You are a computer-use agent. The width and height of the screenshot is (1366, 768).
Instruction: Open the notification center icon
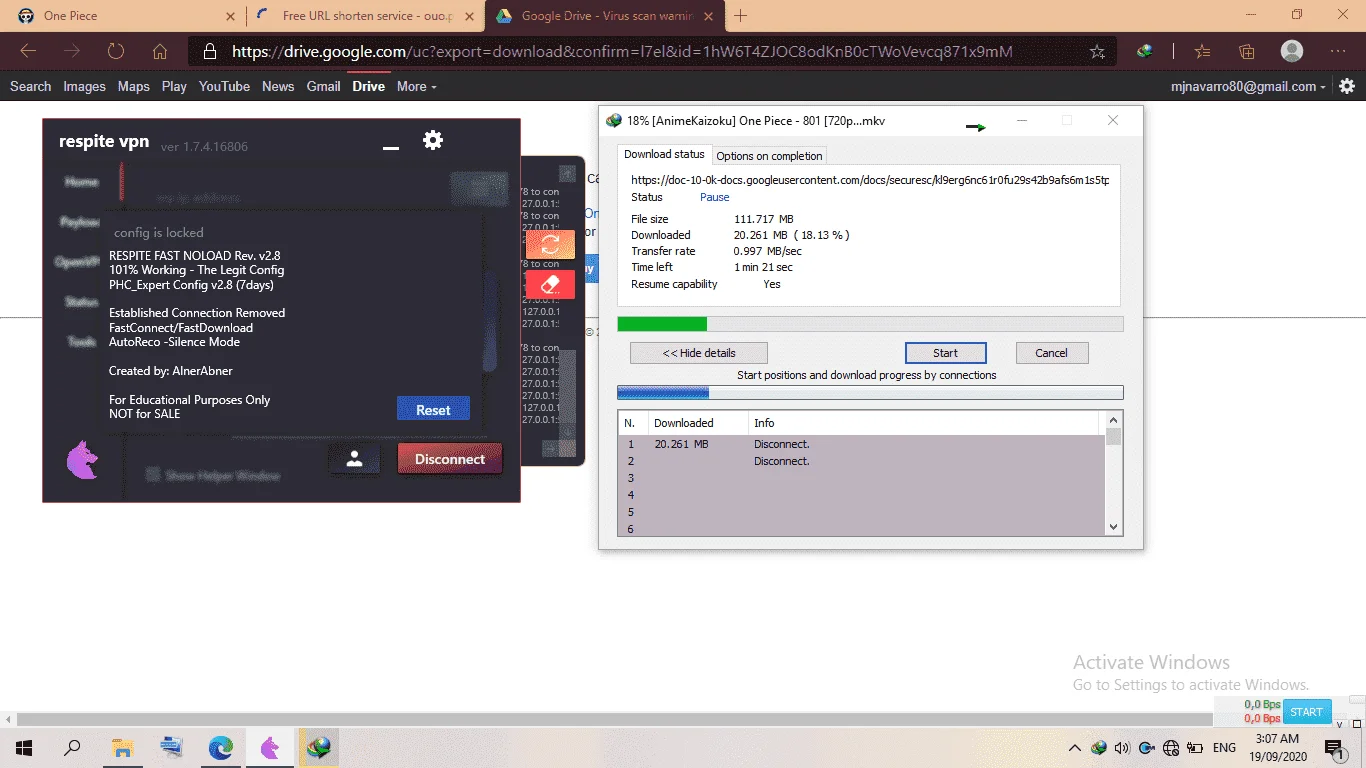pos(1333,748)
